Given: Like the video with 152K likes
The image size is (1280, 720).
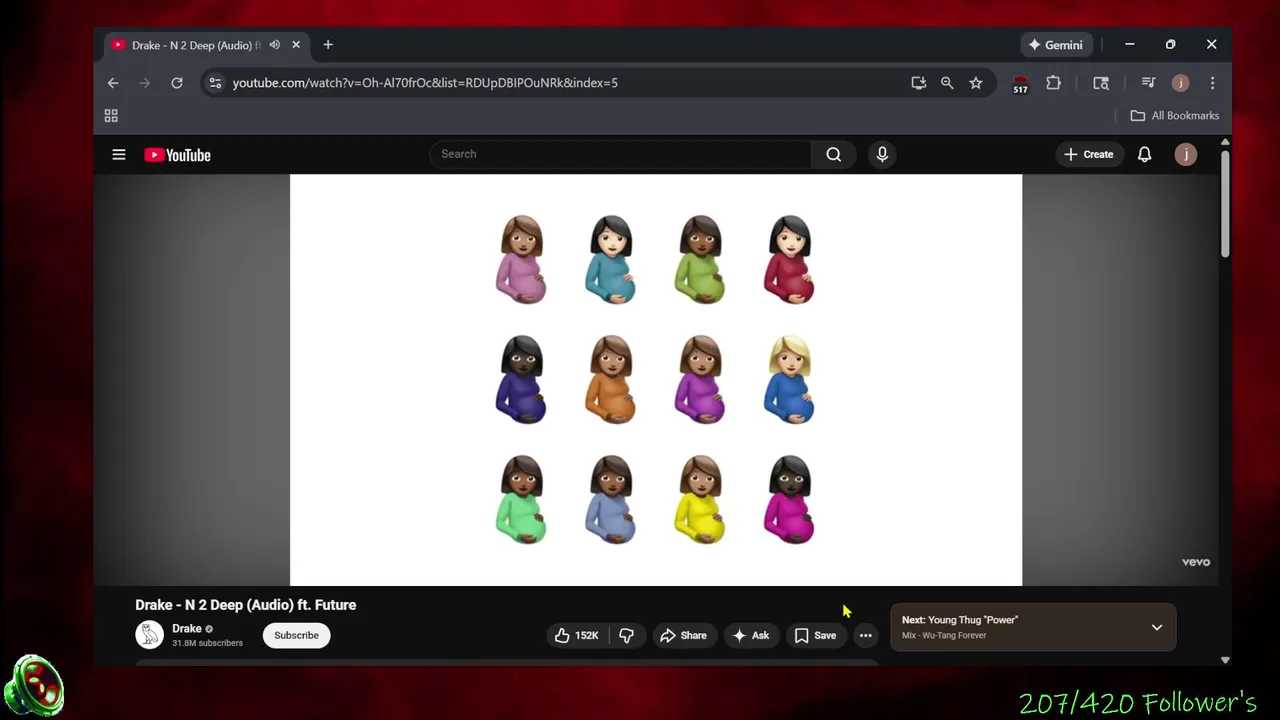Looking at the screenshot, I should [577, 635].
